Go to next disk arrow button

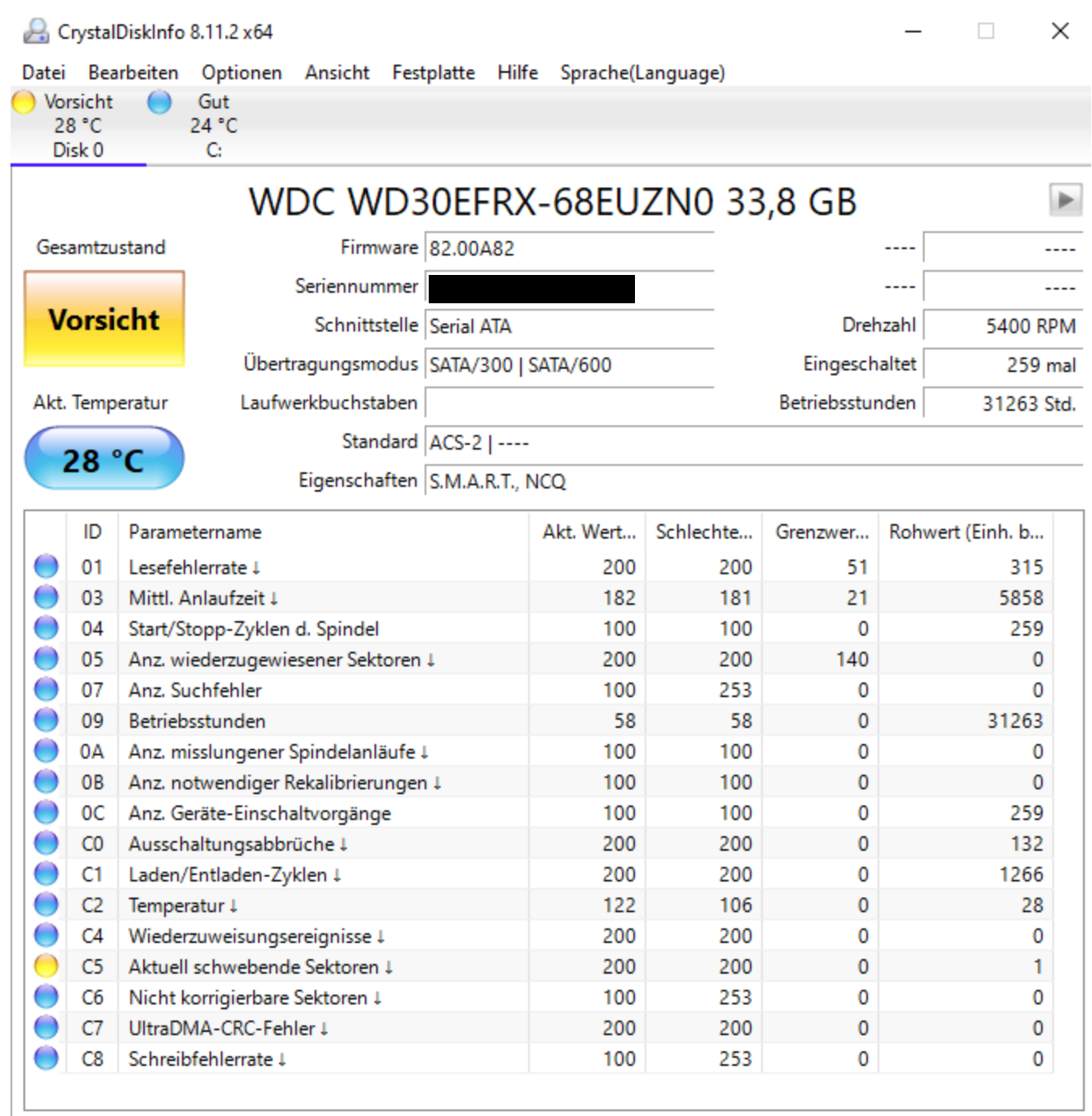(x=1065, y=200)
